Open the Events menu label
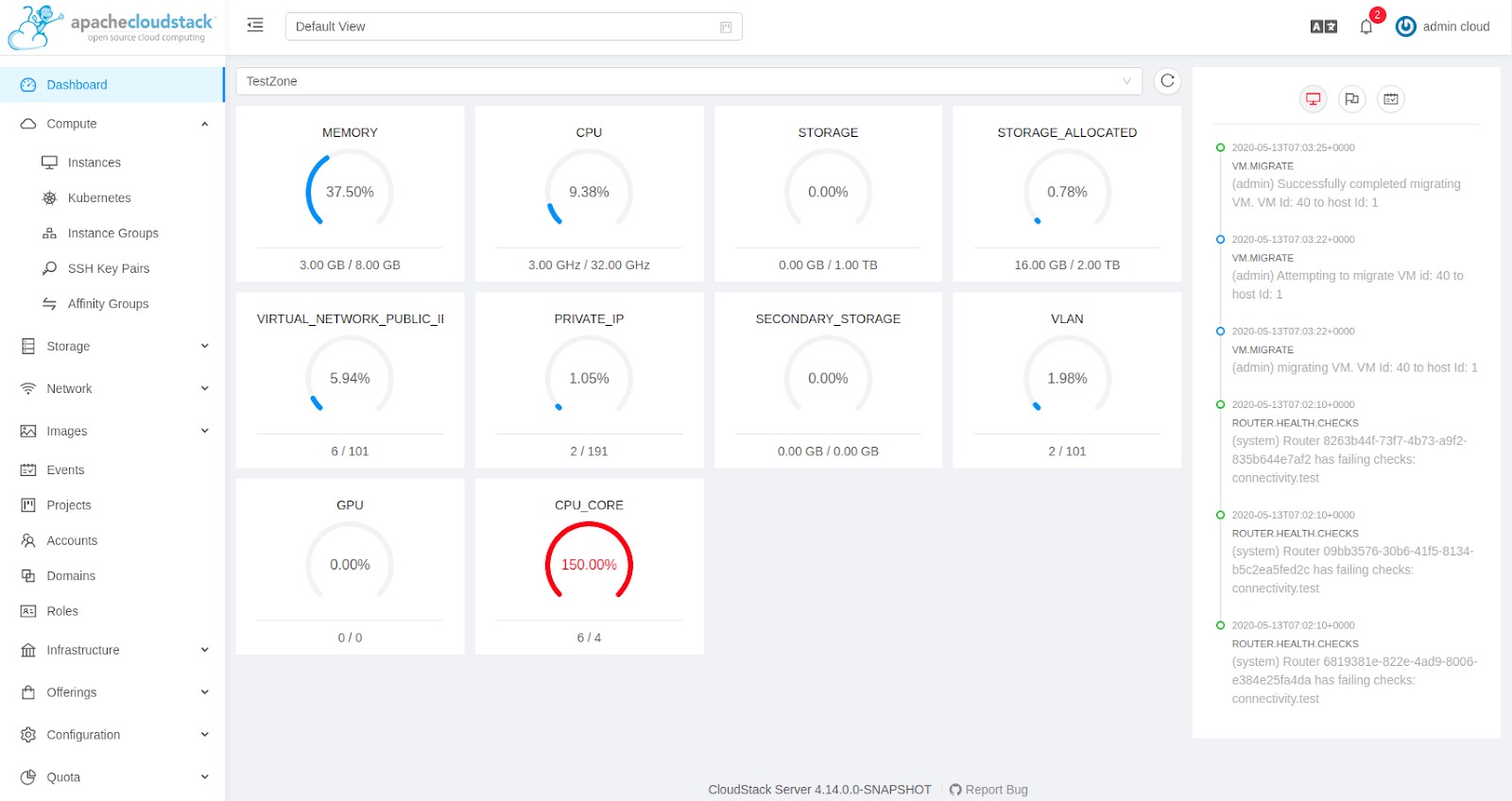The height and width of the screenshot is (801, 1512). [x=65, y=469]
